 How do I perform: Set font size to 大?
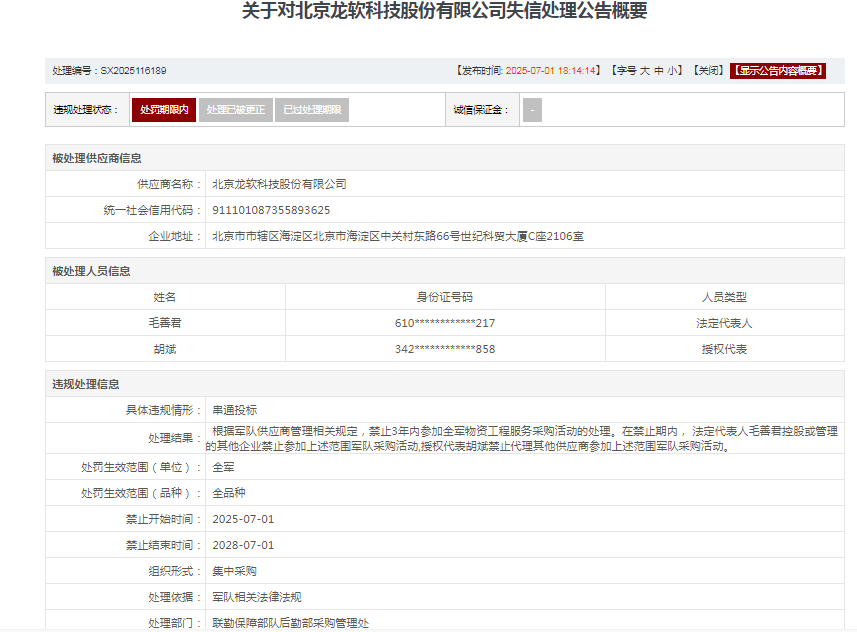tap(645, 71)
